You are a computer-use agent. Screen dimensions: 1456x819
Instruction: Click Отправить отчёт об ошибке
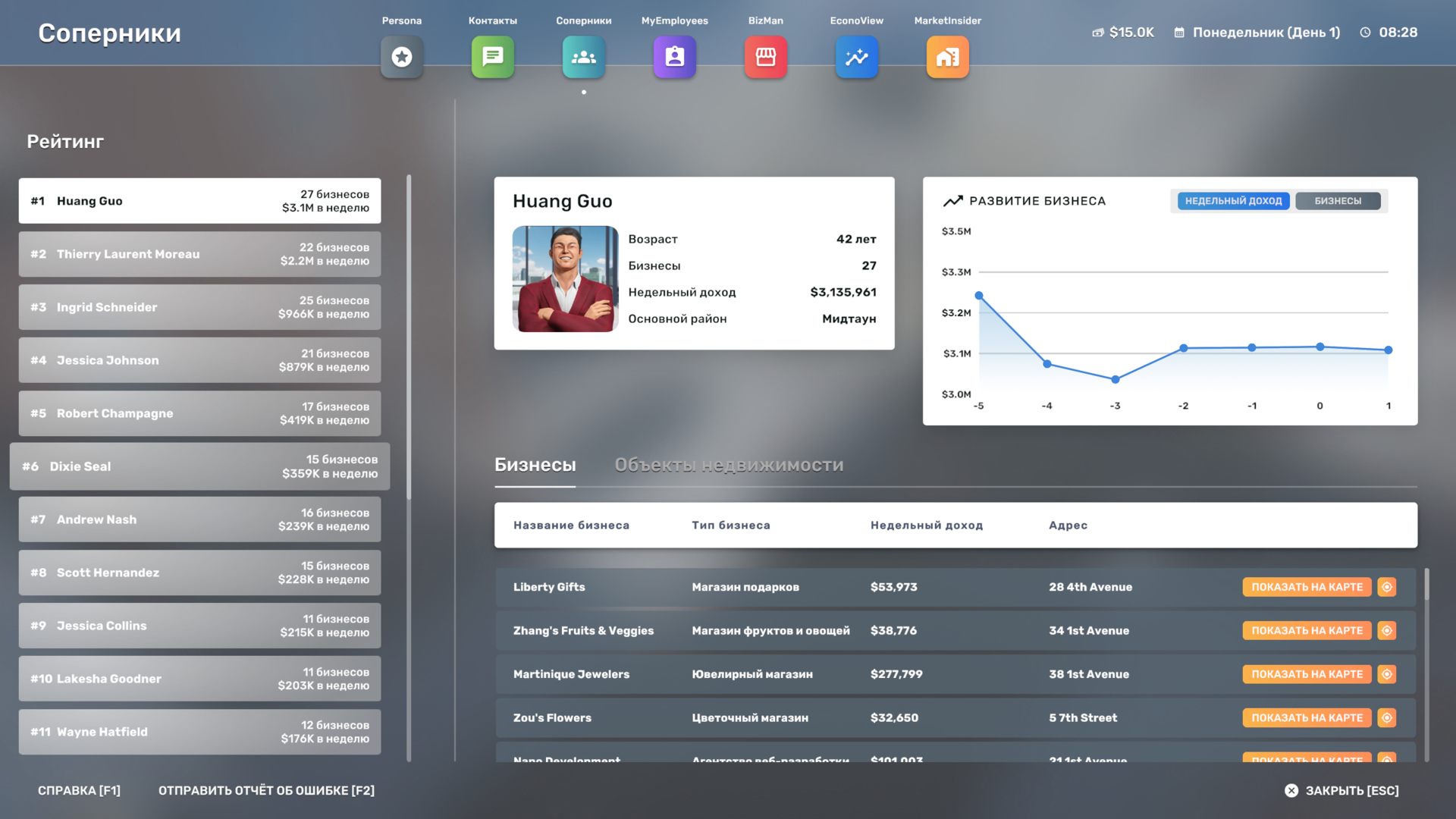pyautogui.click(x=266, y=790)
